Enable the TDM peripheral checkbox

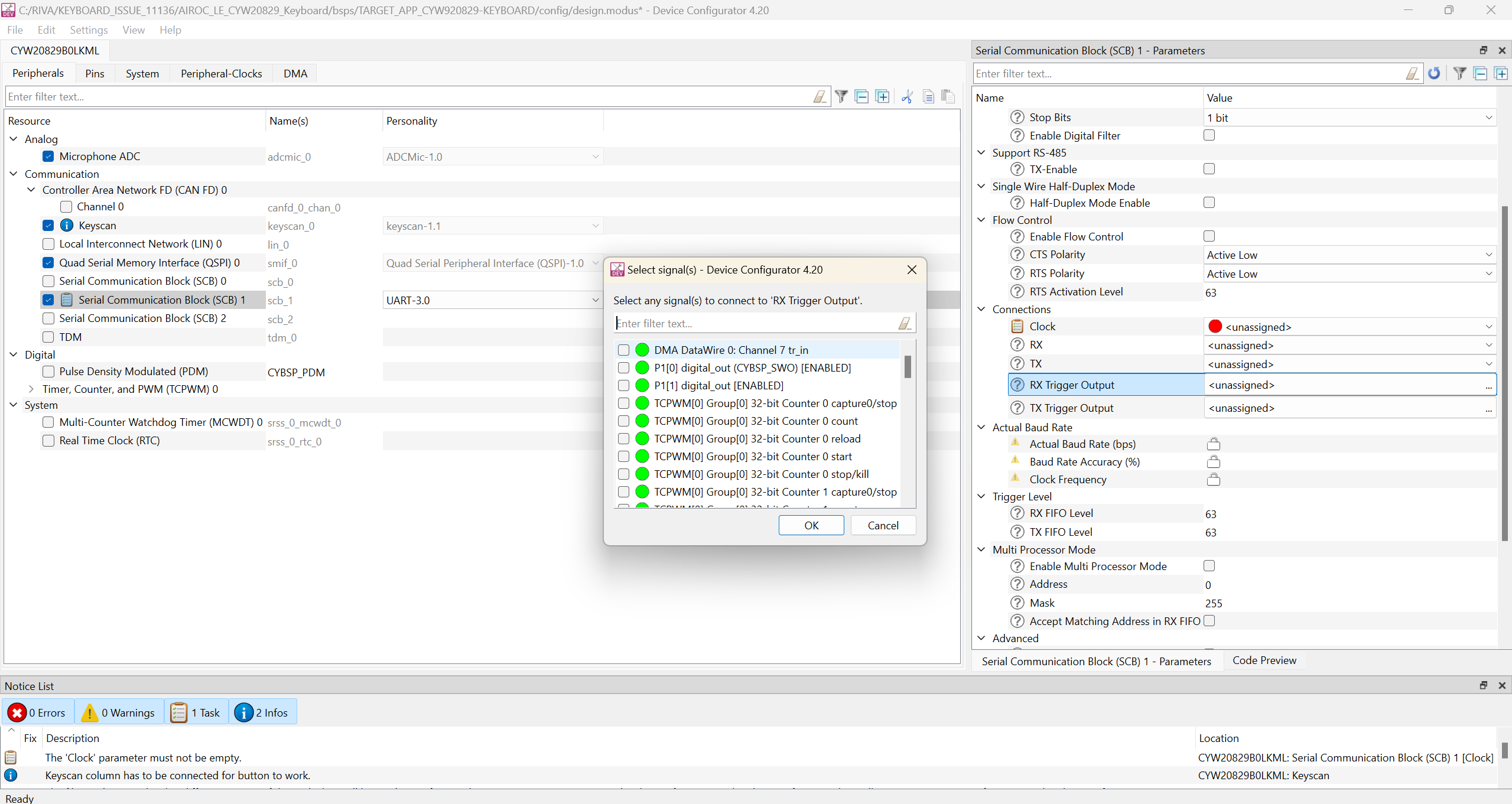[48, 337]
